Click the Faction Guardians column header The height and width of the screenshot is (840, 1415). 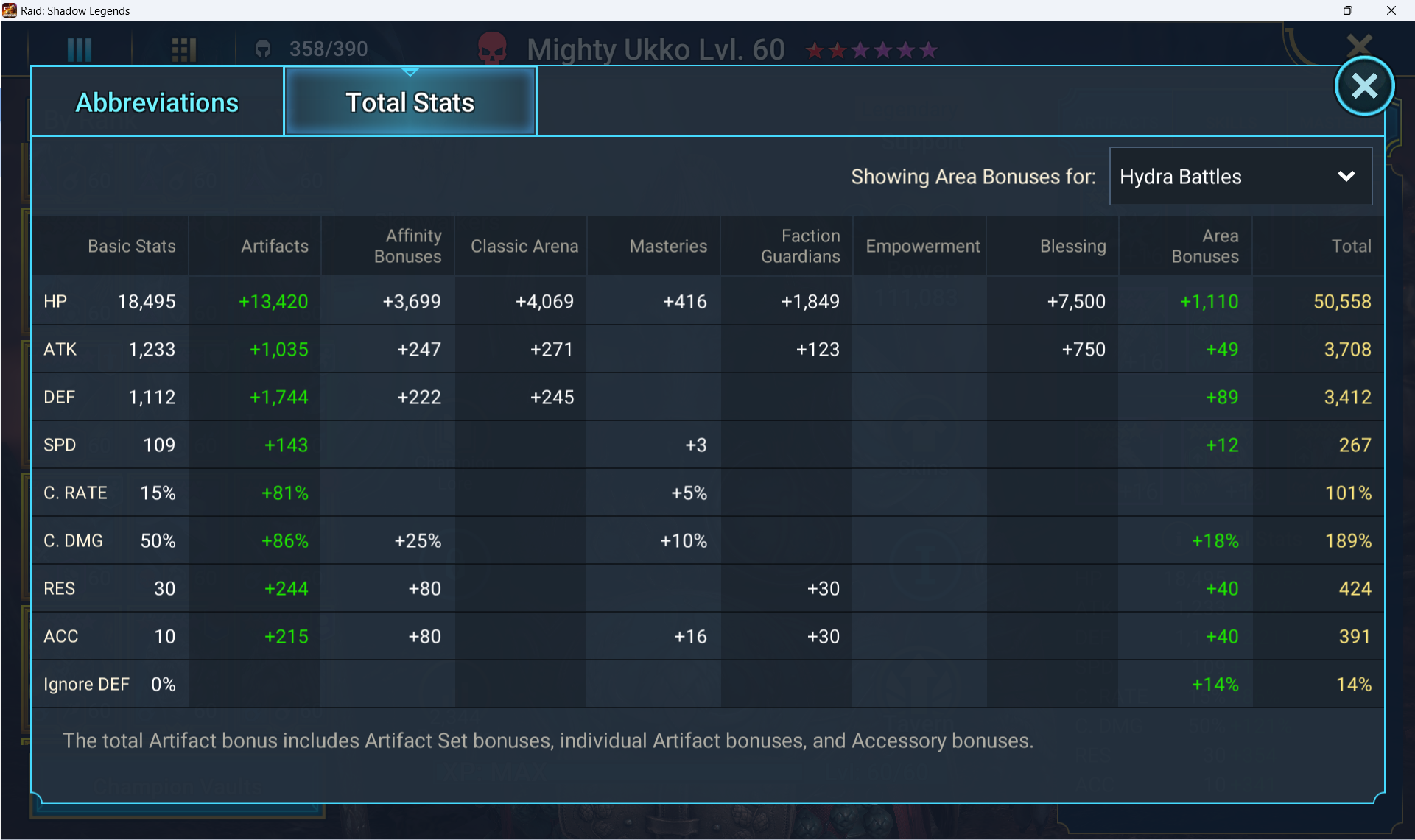click(x=800, y=246)
